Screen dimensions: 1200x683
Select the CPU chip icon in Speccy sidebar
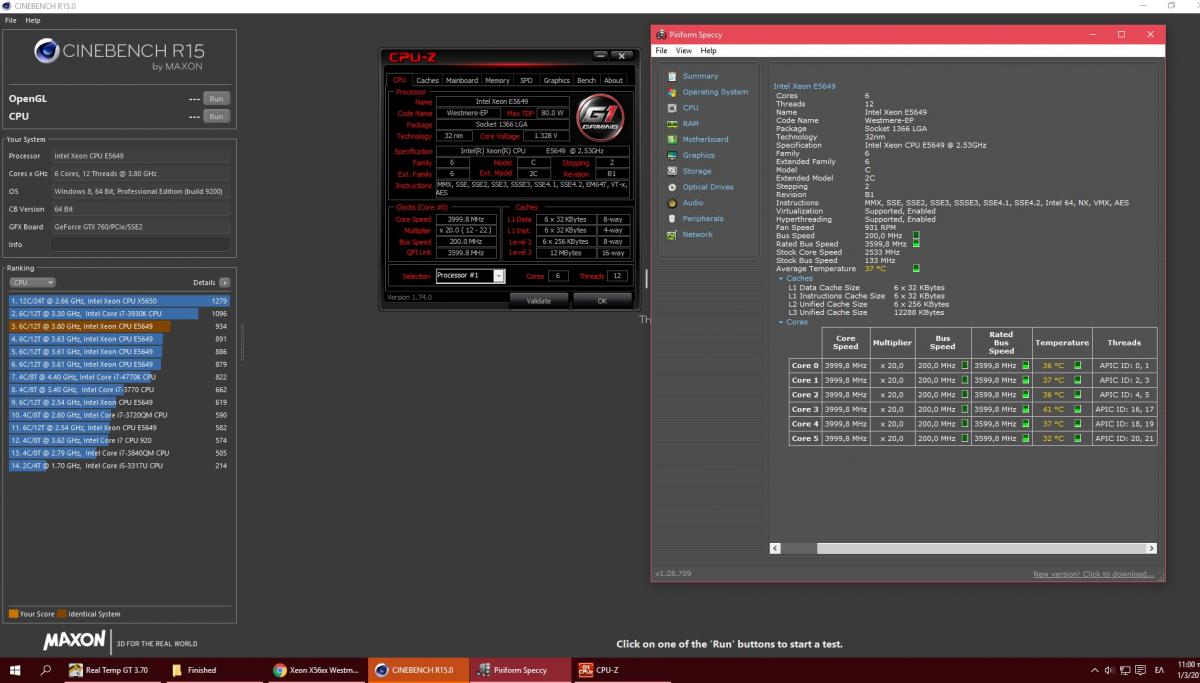(x=672, y=108)
